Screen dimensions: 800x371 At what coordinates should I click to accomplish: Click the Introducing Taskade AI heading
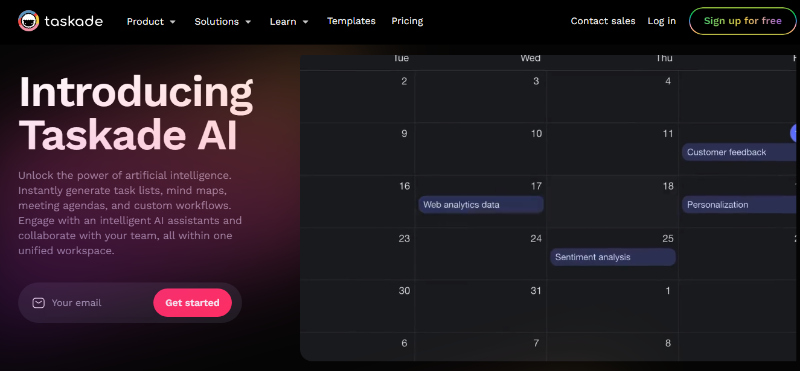[x=136, y=113]
